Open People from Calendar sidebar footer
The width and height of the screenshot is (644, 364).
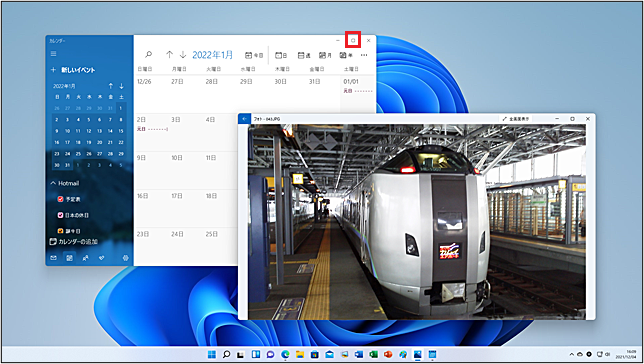coord(85,258)
